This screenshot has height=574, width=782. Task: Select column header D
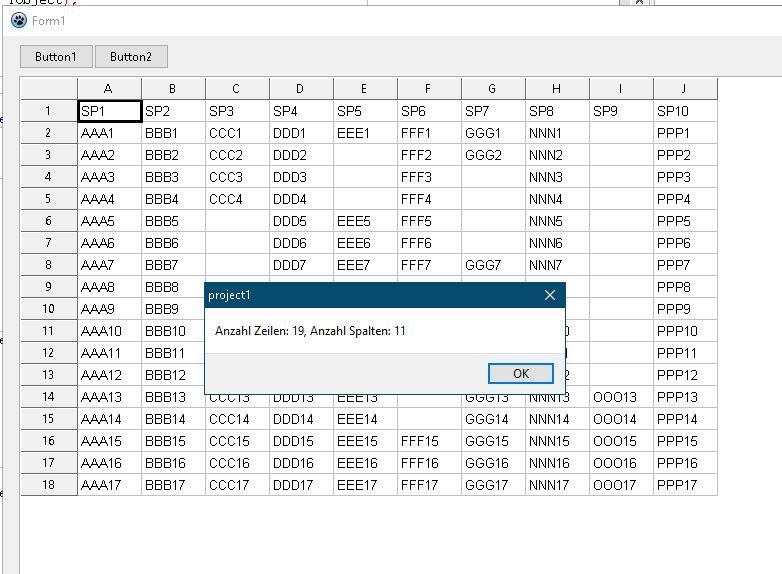tap(301, 89)
